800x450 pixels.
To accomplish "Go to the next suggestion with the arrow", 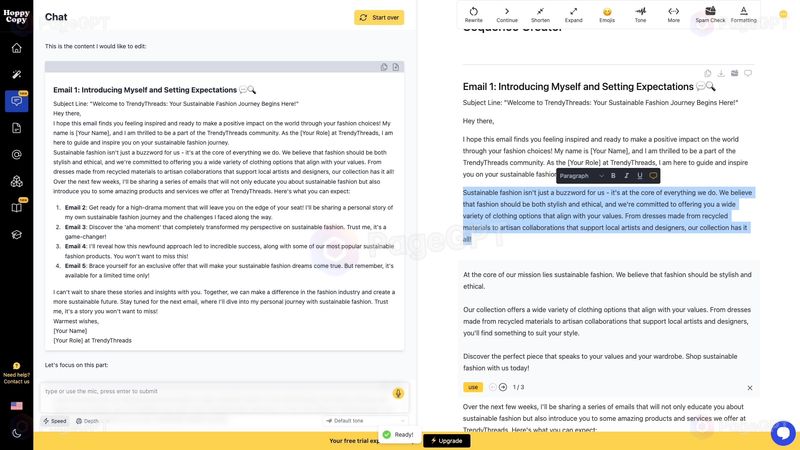I will [503, 387].
